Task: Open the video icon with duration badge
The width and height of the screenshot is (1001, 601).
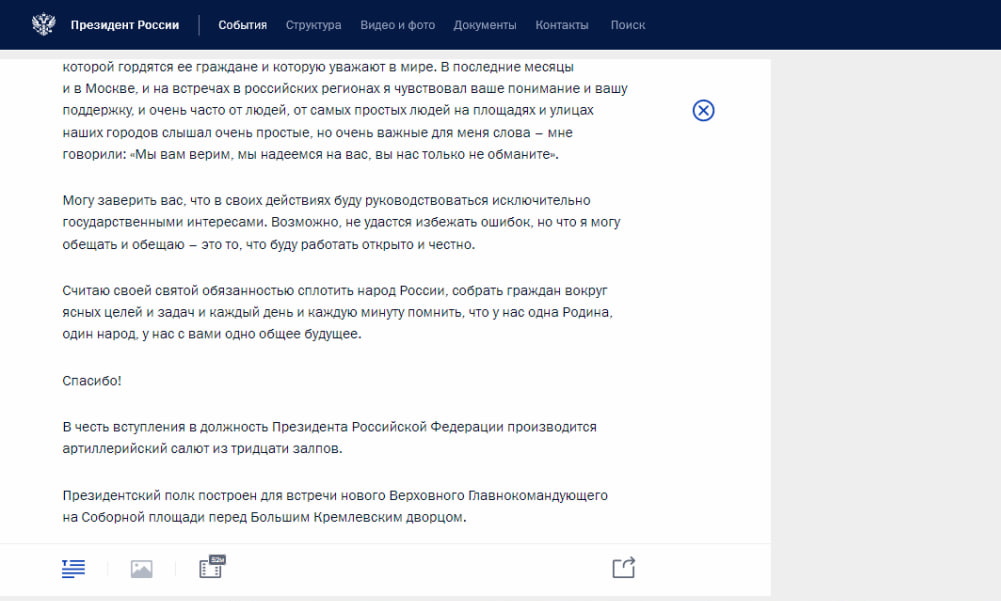Action: [x=211, y=568]
